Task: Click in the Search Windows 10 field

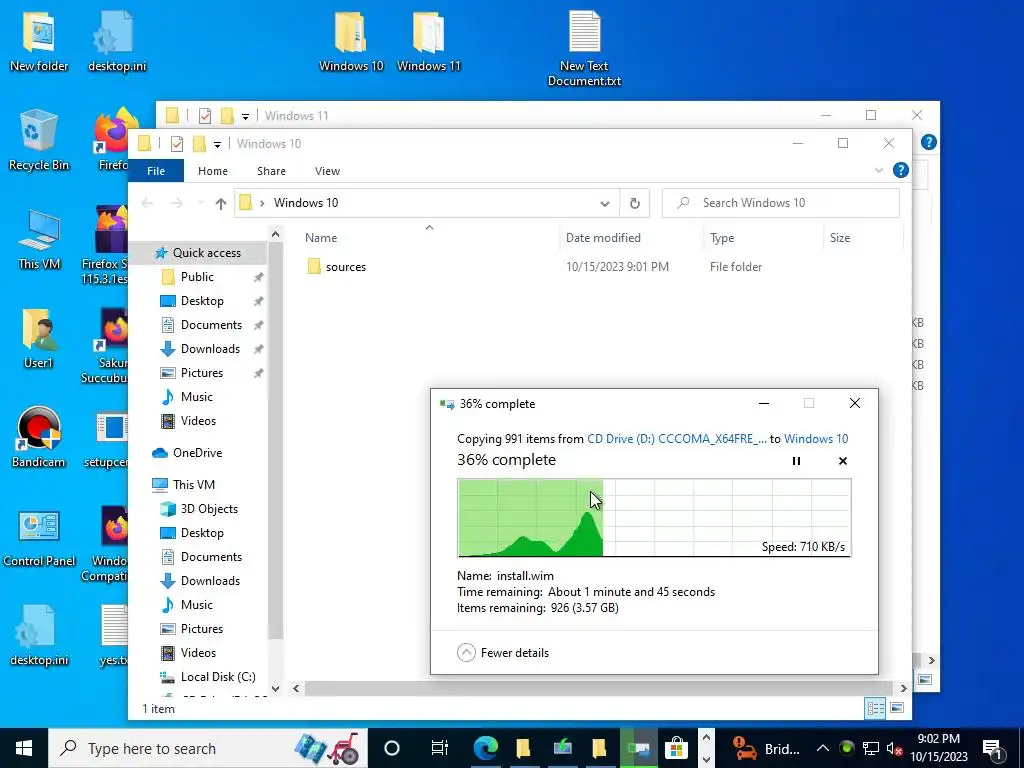Action: pos(781,203)
